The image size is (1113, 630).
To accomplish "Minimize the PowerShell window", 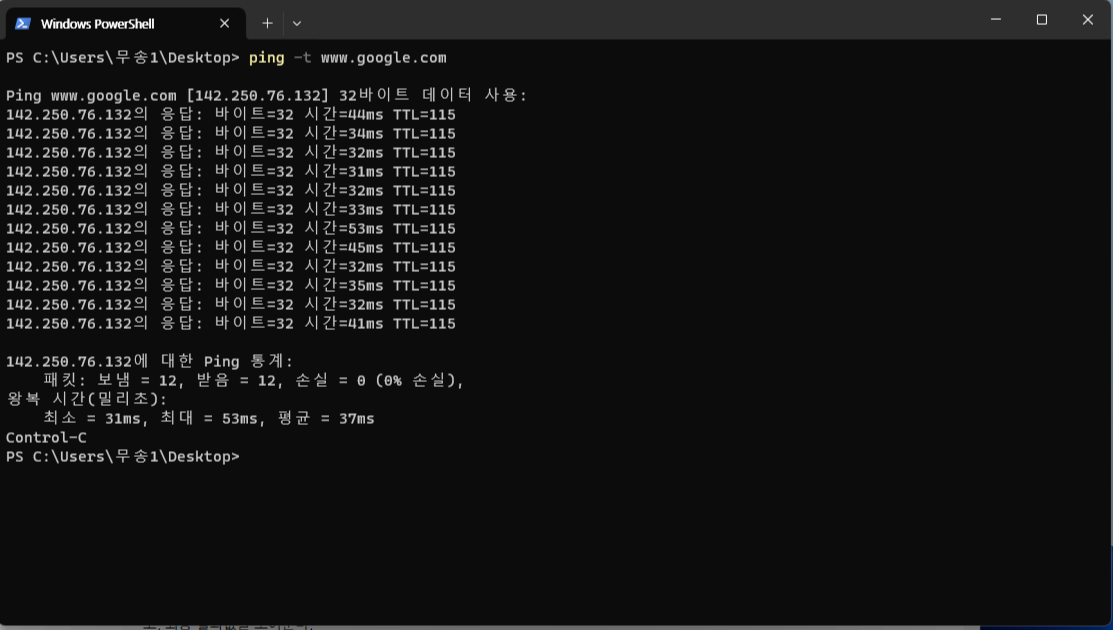I will 996,19.
